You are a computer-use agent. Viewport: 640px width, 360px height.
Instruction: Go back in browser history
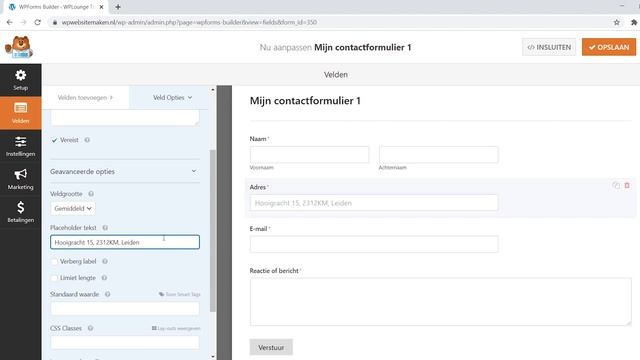click(x=9, y=22)
